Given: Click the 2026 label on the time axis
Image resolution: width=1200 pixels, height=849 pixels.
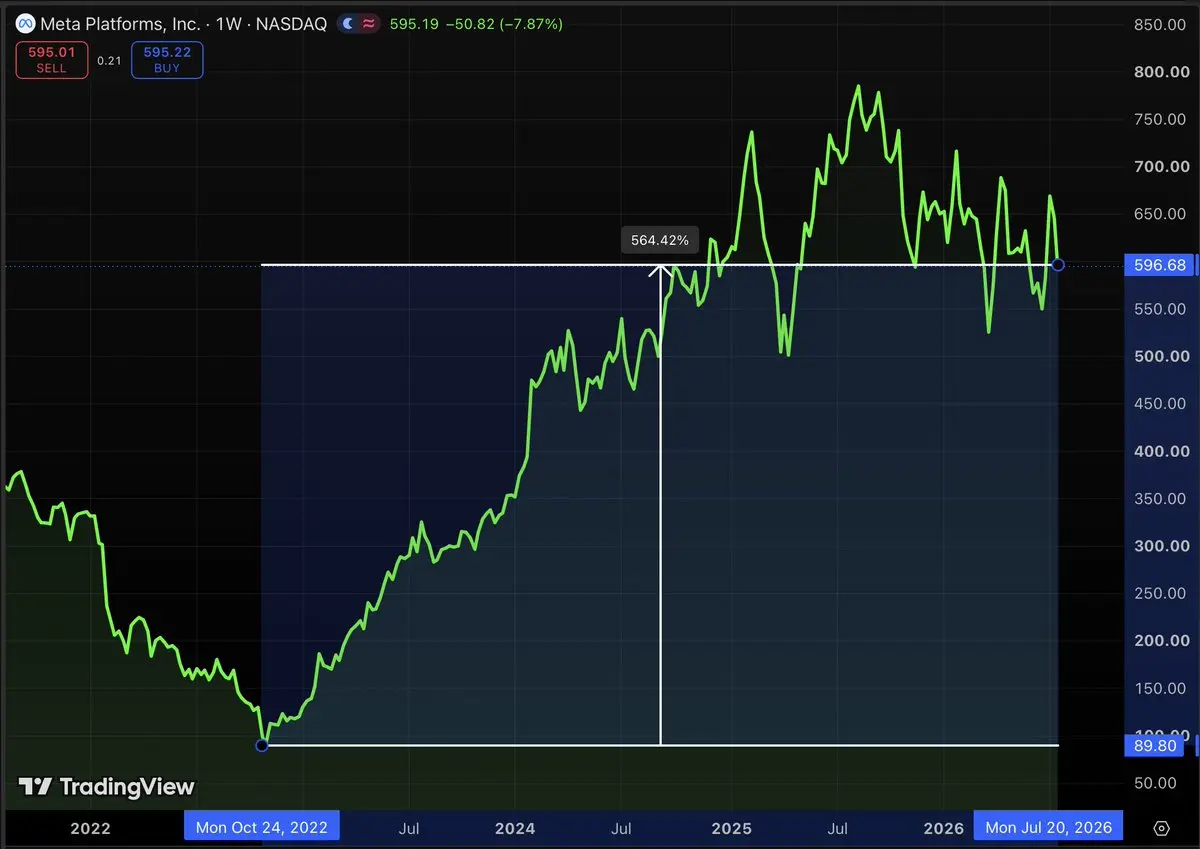Looking at the screenshot, I should tap(944, 828).
